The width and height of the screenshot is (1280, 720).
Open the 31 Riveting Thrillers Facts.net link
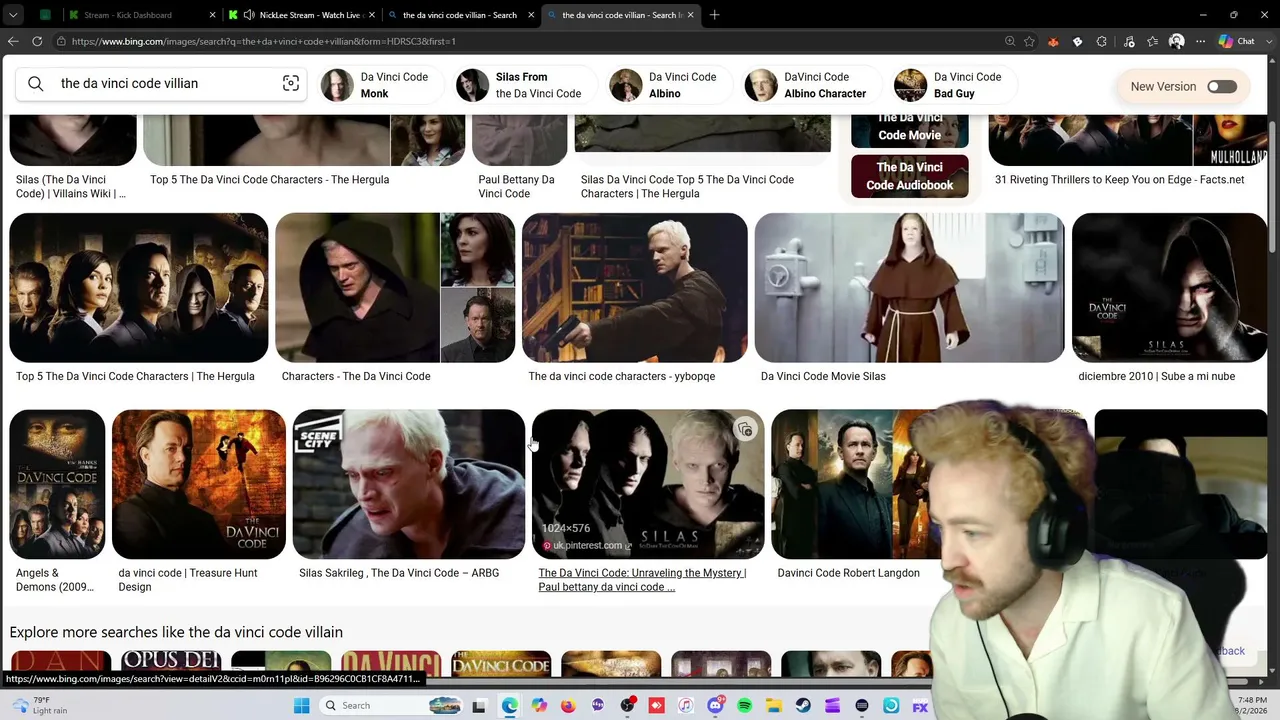coord(1120,180)
